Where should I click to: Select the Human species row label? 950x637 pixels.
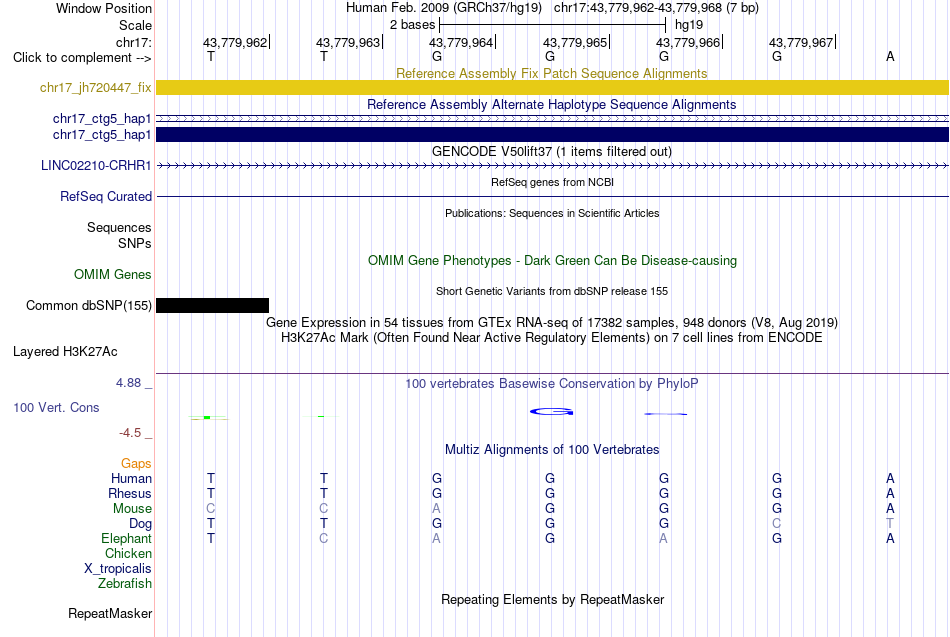click(x=131, y=479)
